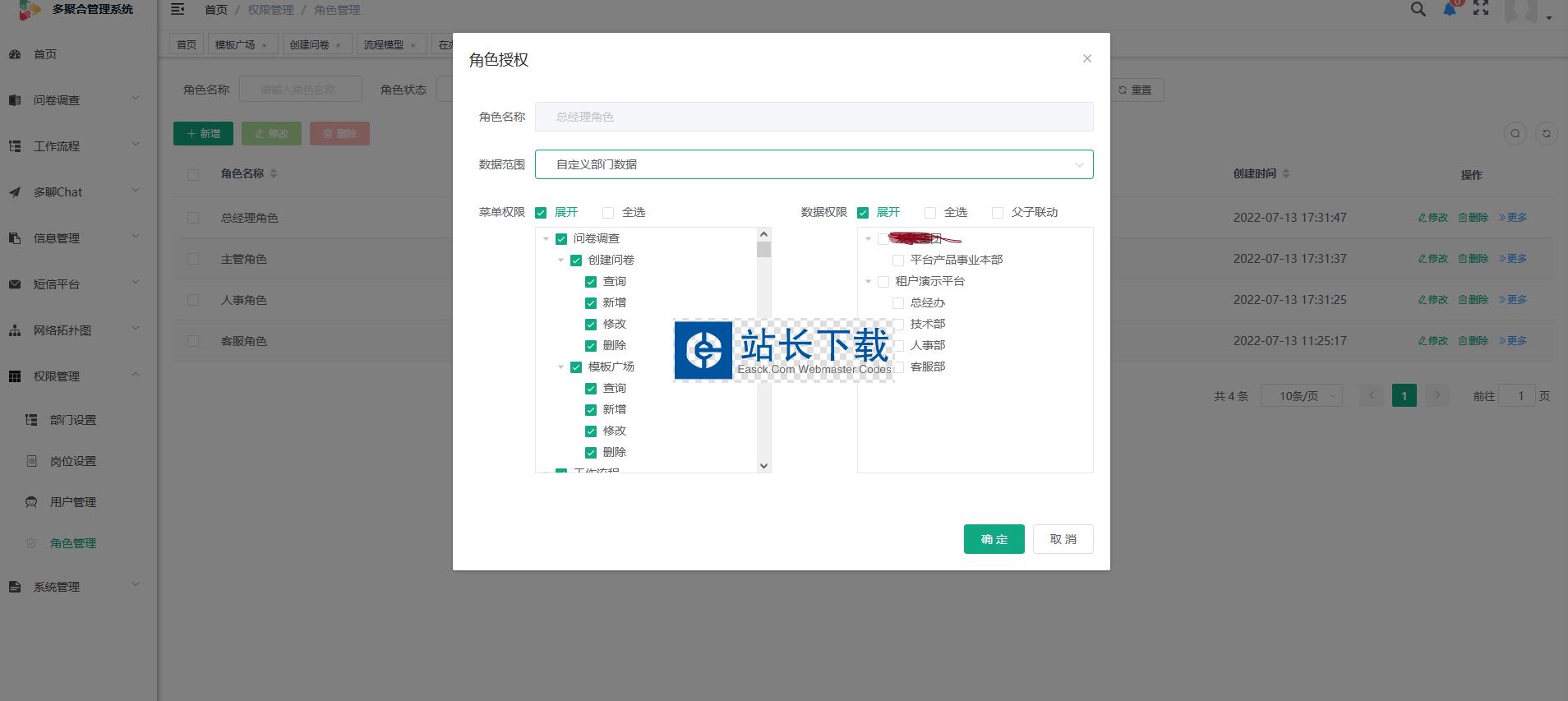This screenshot has height=701, width=1568.
Task: Expand the 系统管理 sidebar menu
Action: pyautogui.click(x=57, y=587)
